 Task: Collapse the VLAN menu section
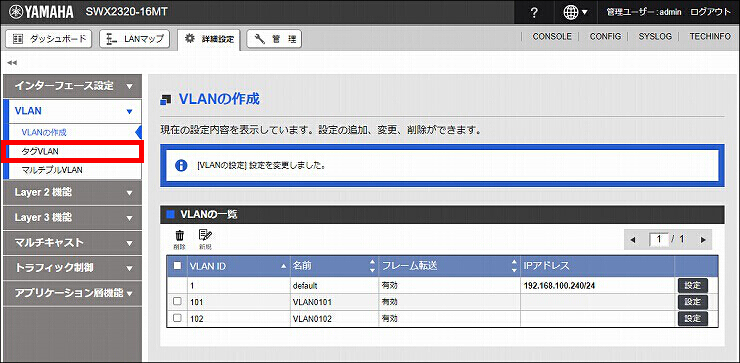coord(72,111)
